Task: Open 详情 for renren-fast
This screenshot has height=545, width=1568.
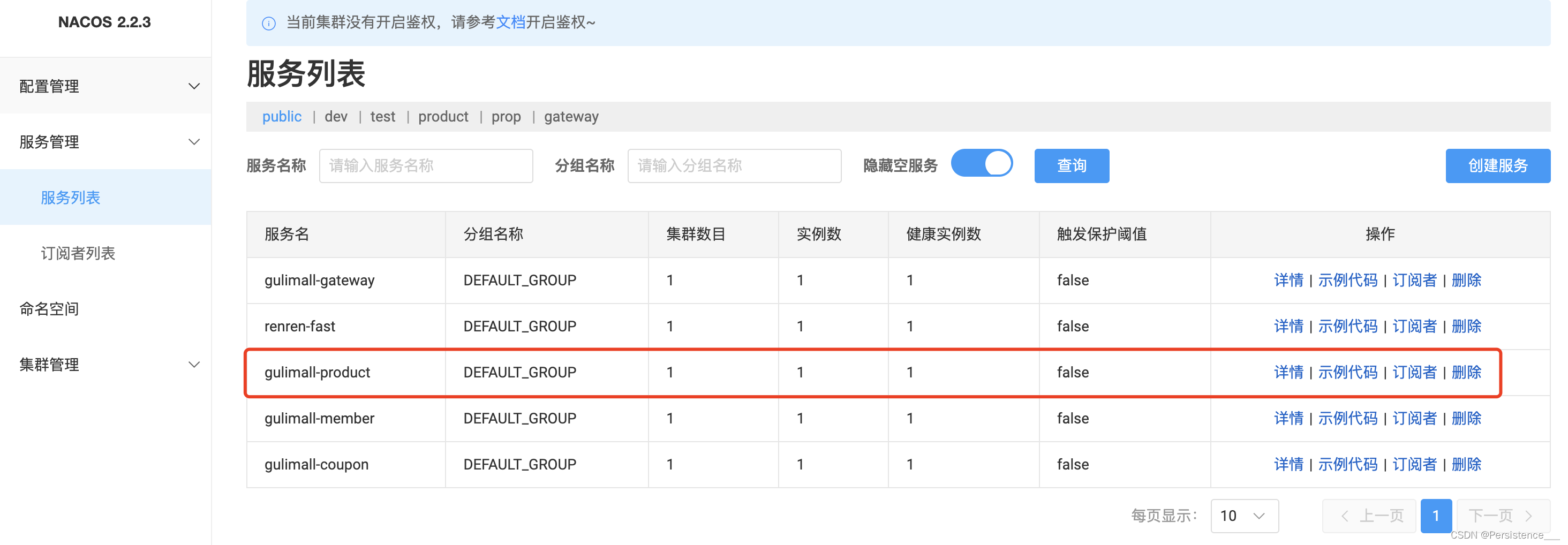Action: 1288,327
